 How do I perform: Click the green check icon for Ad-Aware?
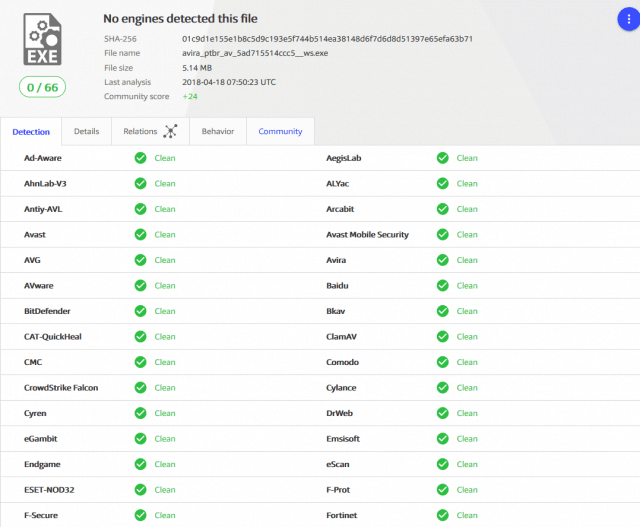(x=140, y=158)
